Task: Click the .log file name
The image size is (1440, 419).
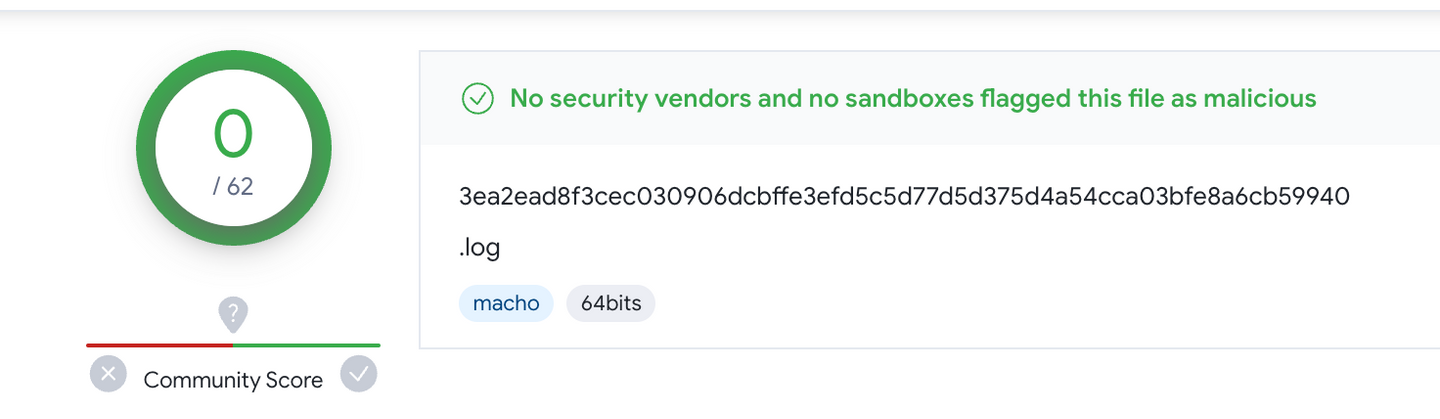Action: (479, 248)
